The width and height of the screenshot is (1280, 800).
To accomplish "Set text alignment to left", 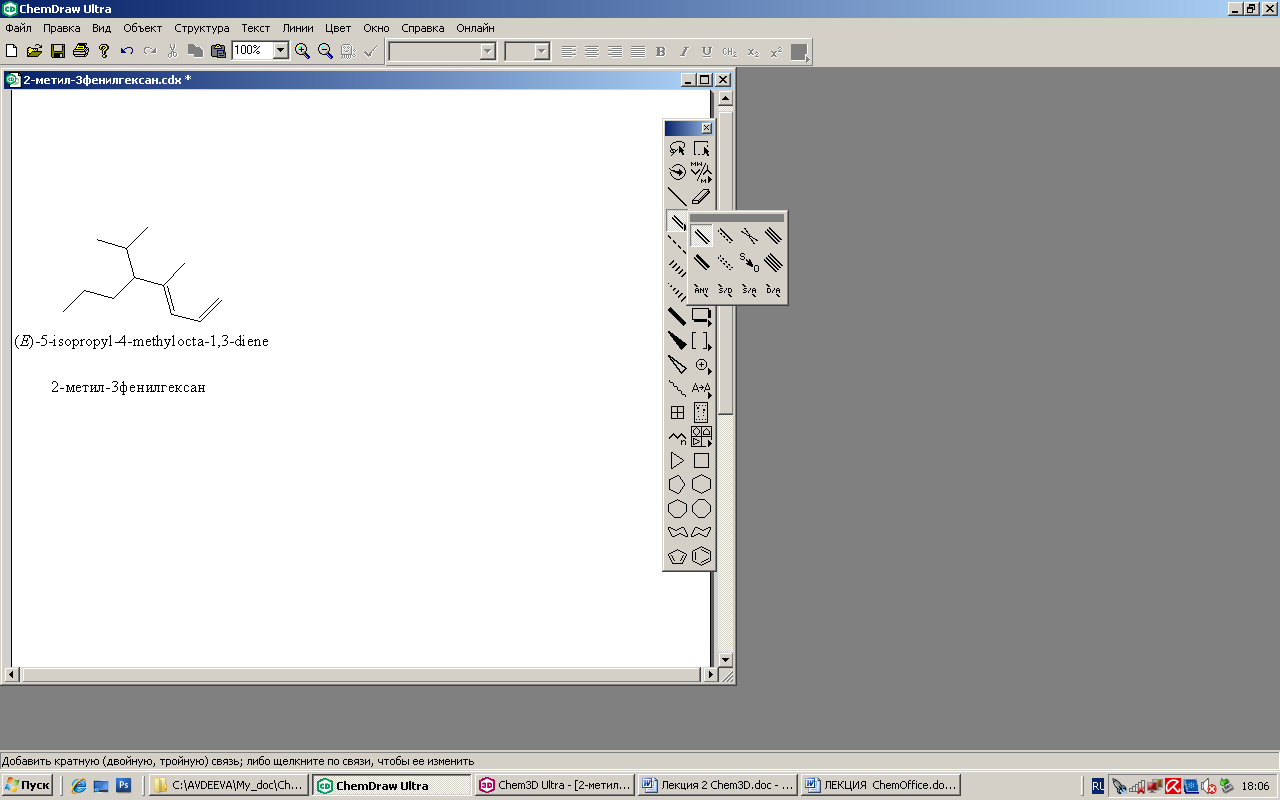I will 569,51.
